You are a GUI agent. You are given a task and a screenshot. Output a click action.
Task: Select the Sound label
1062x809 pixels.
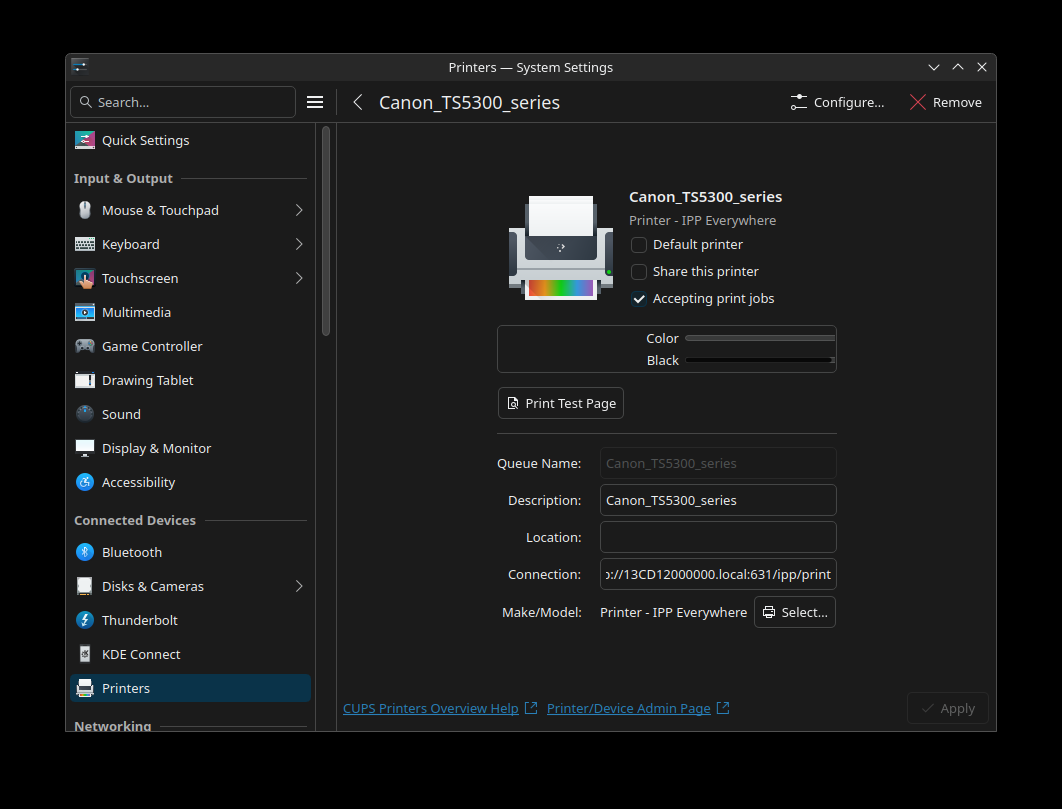click(121, 414)
